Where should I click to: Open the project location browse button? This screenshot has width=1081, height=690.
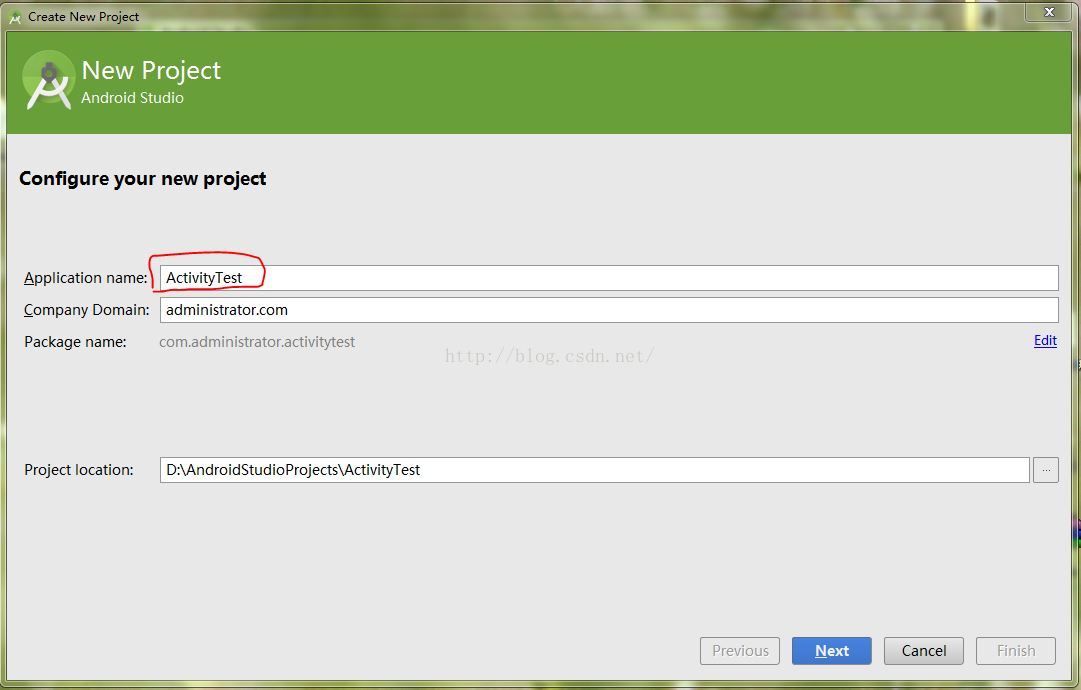point(1045,470)
